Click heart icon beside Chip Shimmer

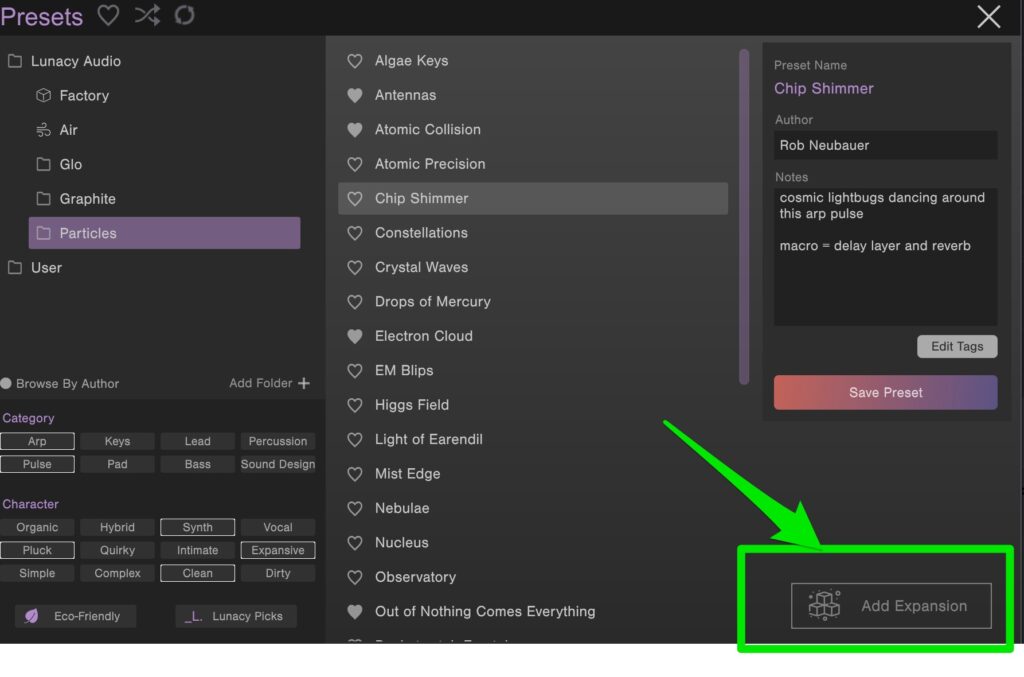pyautogui.click(x=354, y=199)
